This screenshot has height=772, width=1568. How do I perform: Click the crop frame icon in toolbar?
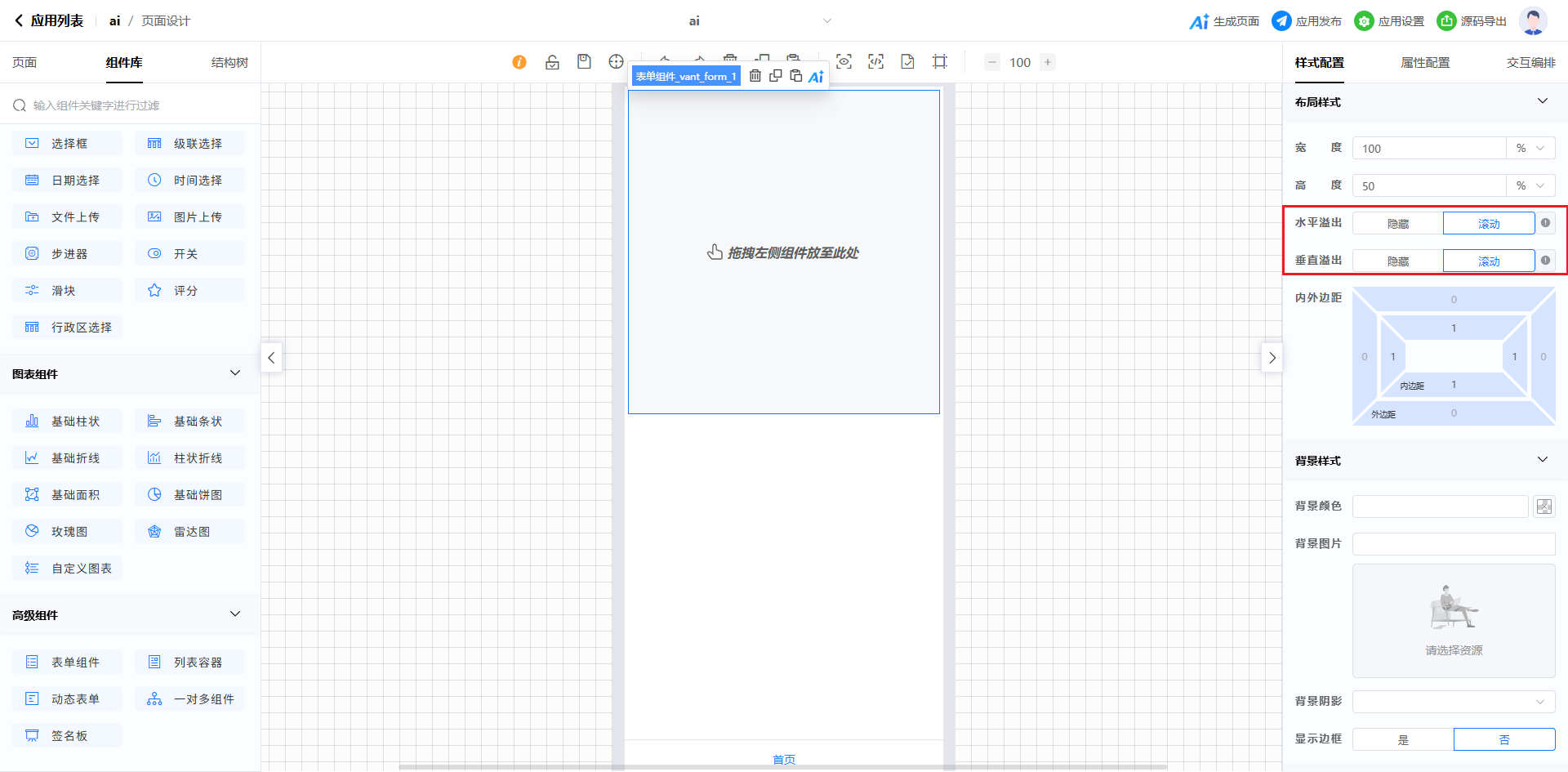click(x=940, y=62)
